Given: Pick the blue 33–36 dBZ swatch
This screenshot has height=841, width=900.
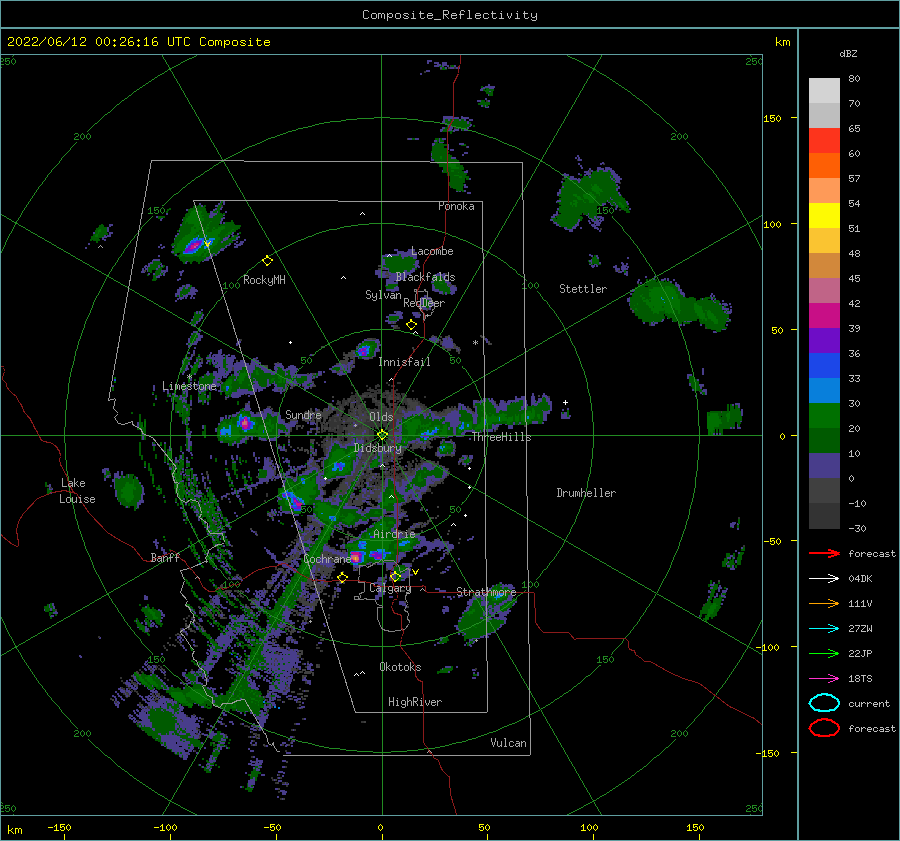Looking at the screenshot, I should (824, 366).
